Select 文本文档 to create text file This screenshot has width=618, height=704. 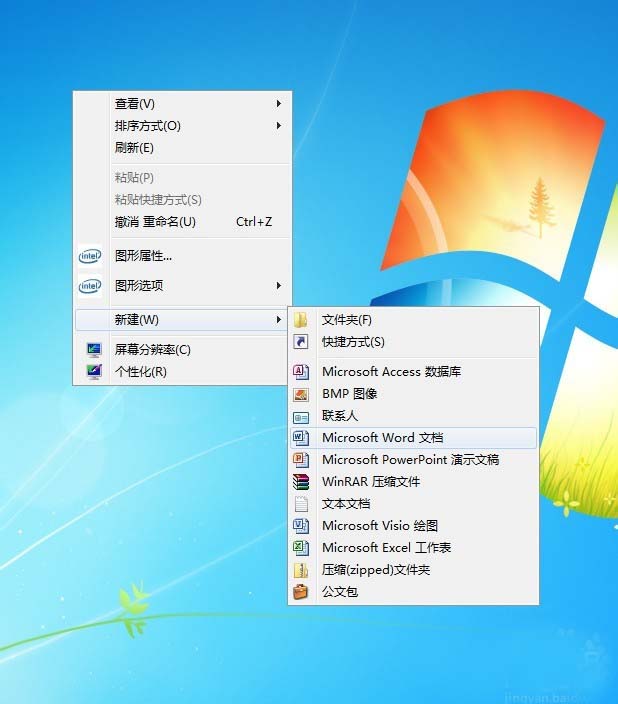346,504
